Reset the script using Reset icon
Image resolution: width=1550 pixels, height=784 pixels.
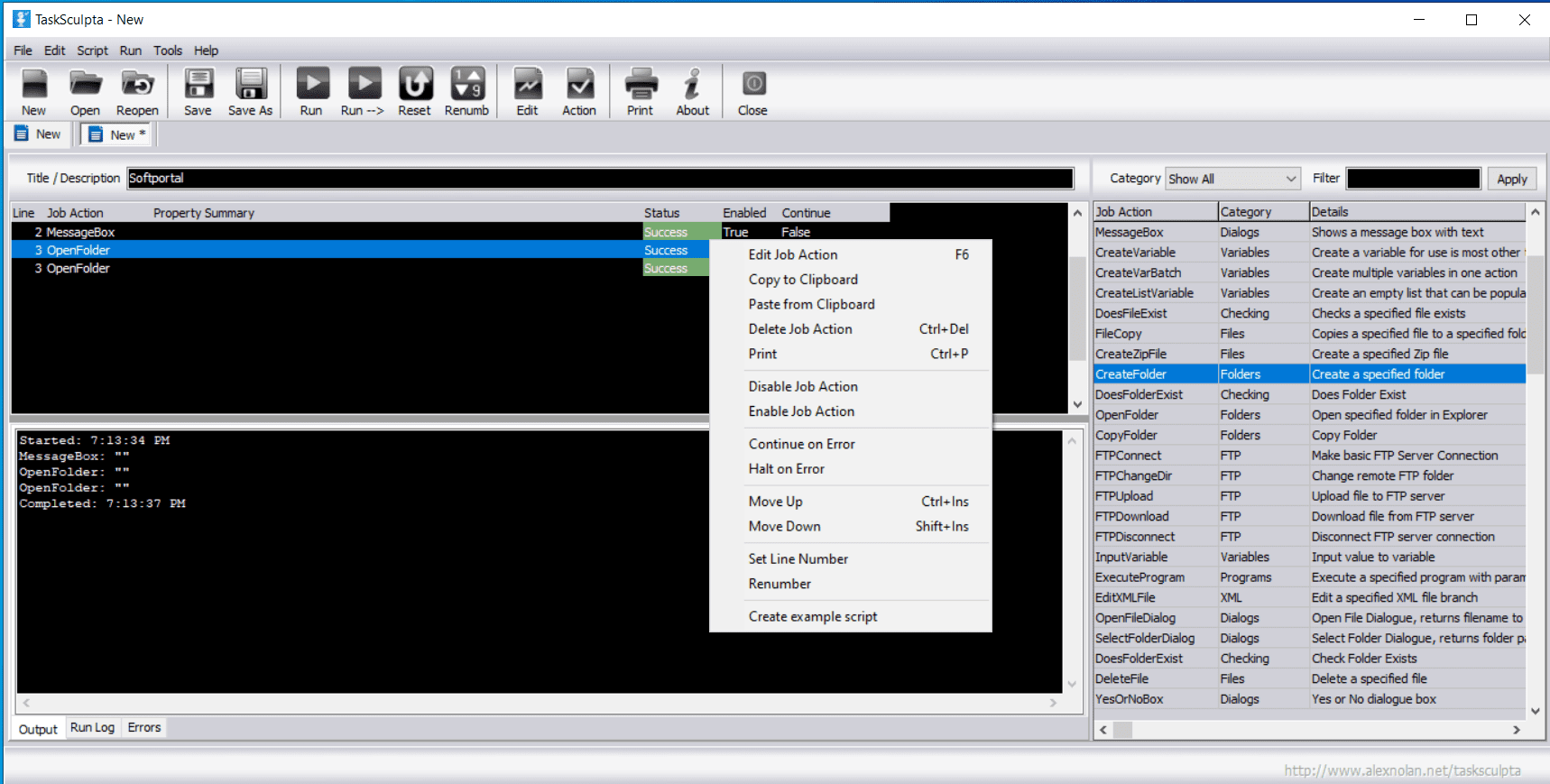(415, 92)
